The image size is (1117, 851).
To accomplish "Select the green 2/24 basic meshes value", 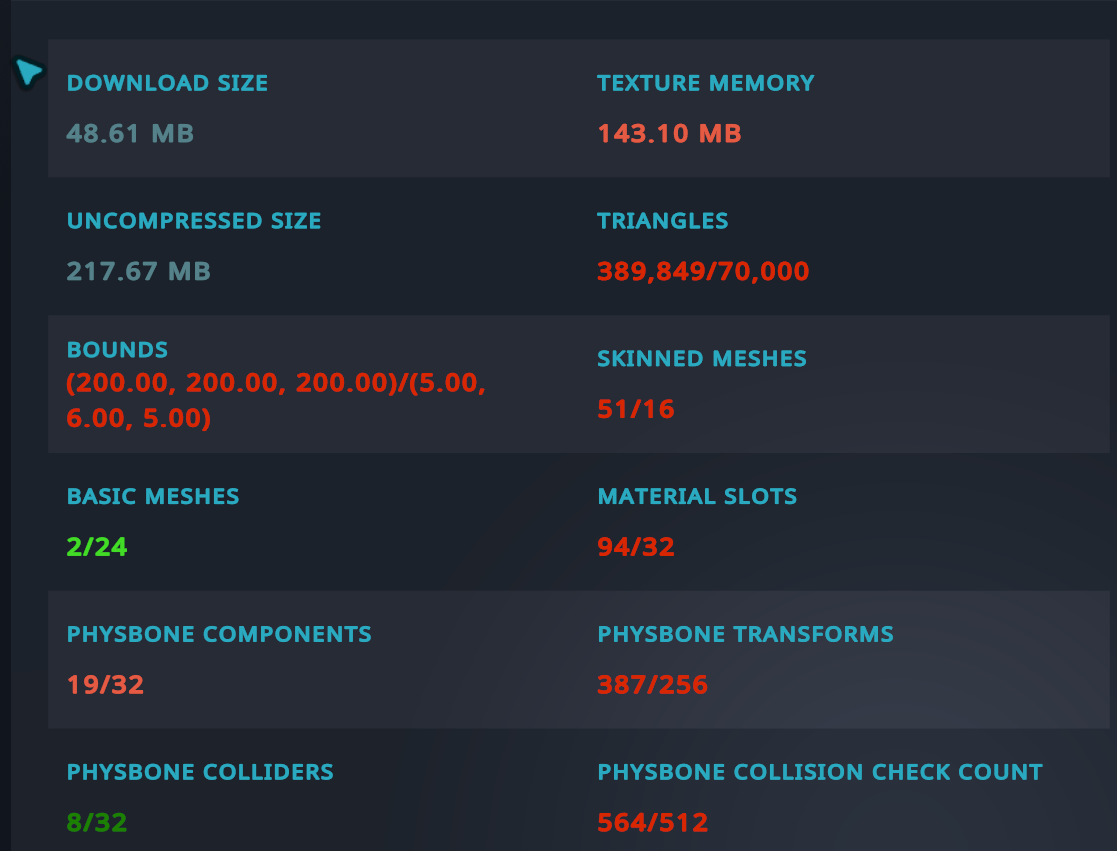I will pyautogui.click(x=97, y=547).
